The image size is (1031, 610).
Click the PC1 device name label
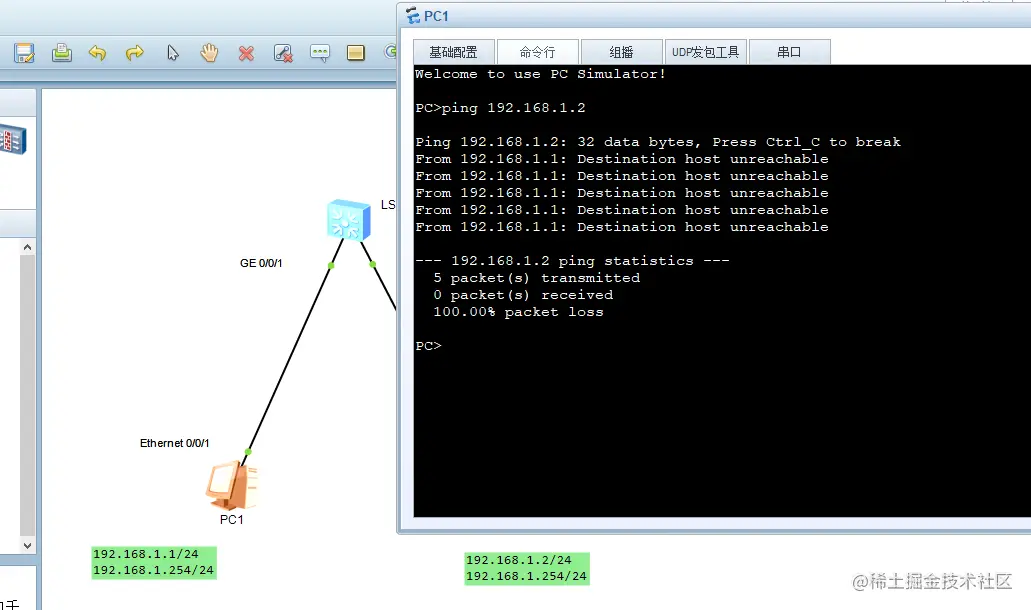[231, 519]
